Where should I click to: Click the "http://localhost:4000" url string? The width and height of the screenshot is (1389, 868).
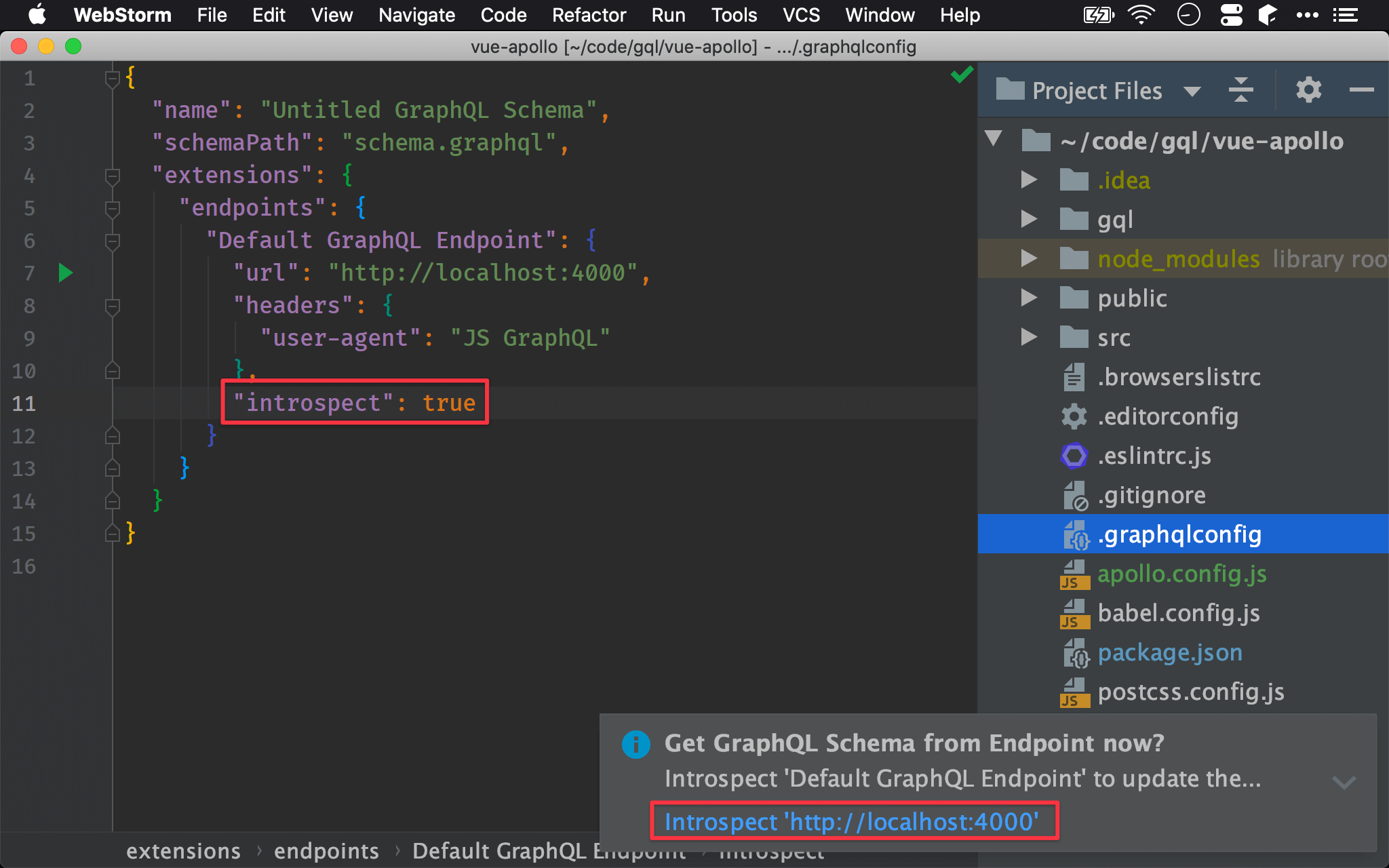click(482, 273)
